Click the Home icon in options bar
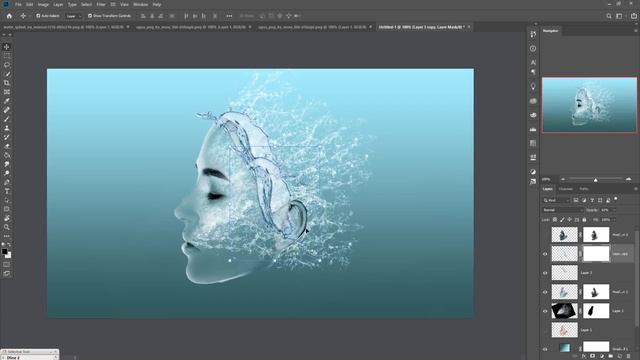640x360 pixels. coord(9,16)
